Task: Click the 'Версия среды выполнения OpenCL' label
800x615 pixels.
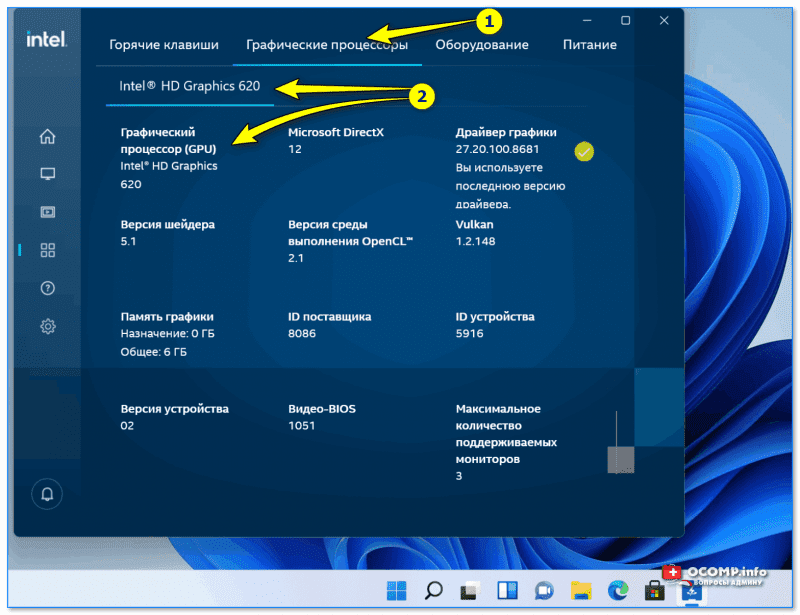Action: coord(351,233)
